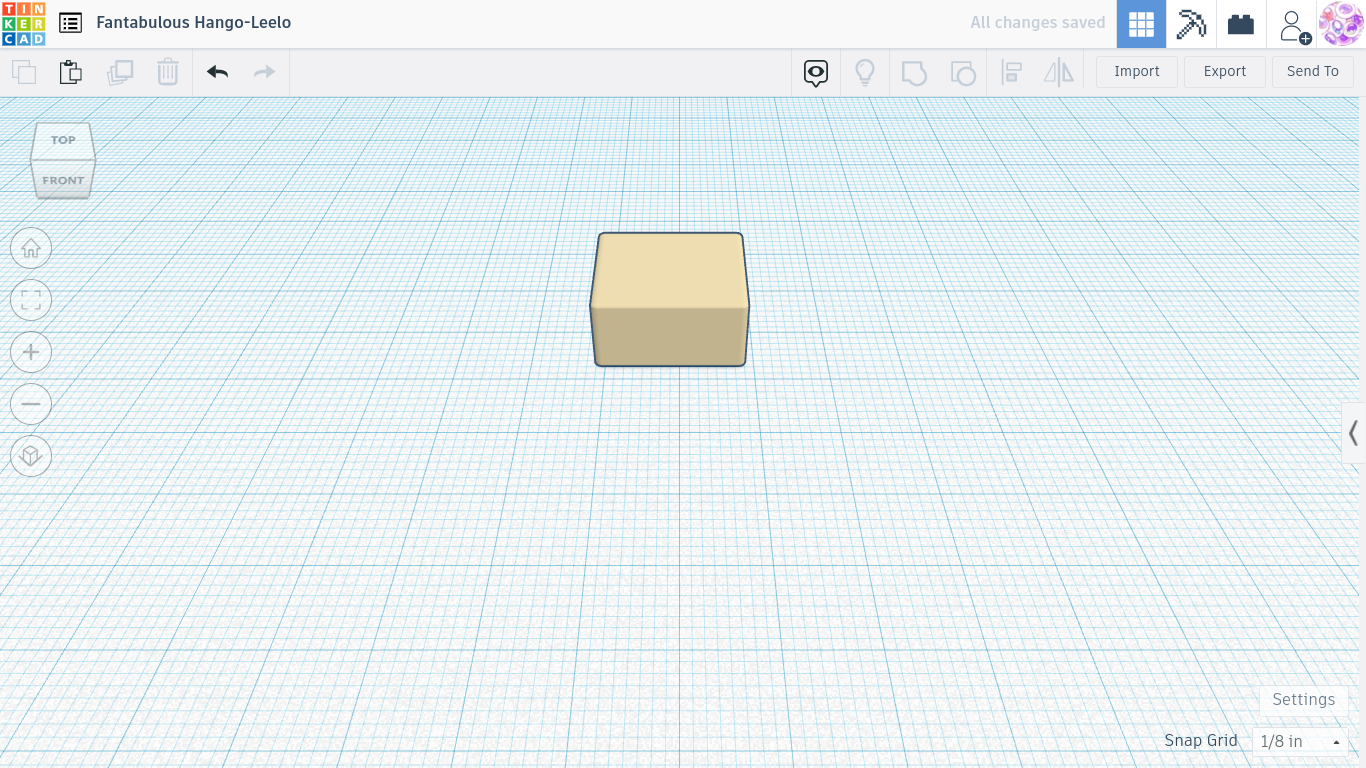The height and width of the screenshot is (768, 1366).
Task: Zoom out with minus button
Action: tap(31, 404)
